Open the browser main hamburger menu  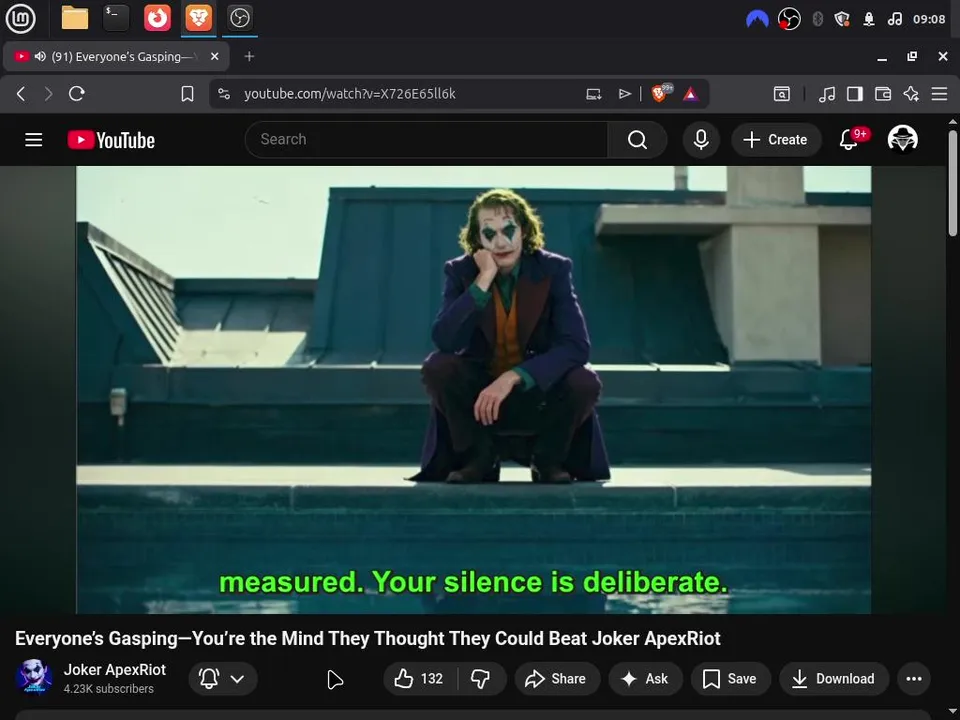(x=939, y=94)
